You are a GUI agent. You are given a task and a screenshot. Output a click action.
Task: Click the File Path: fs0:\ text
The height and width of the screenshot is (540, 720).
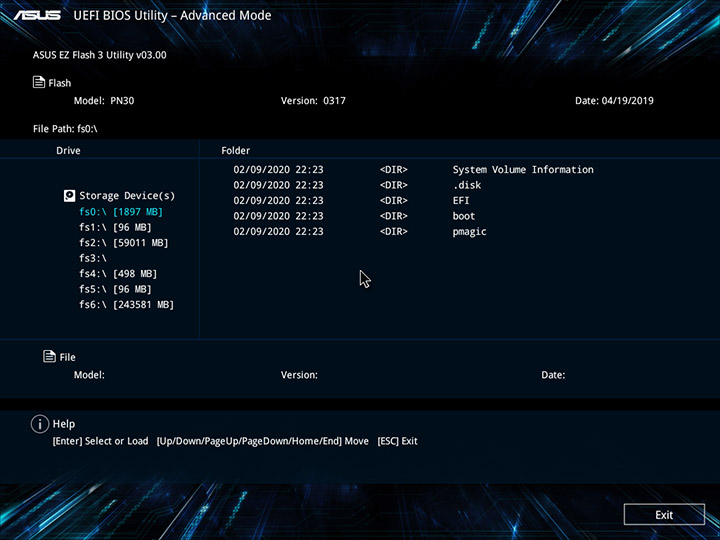pyautogui.click(x=65, y=129)
